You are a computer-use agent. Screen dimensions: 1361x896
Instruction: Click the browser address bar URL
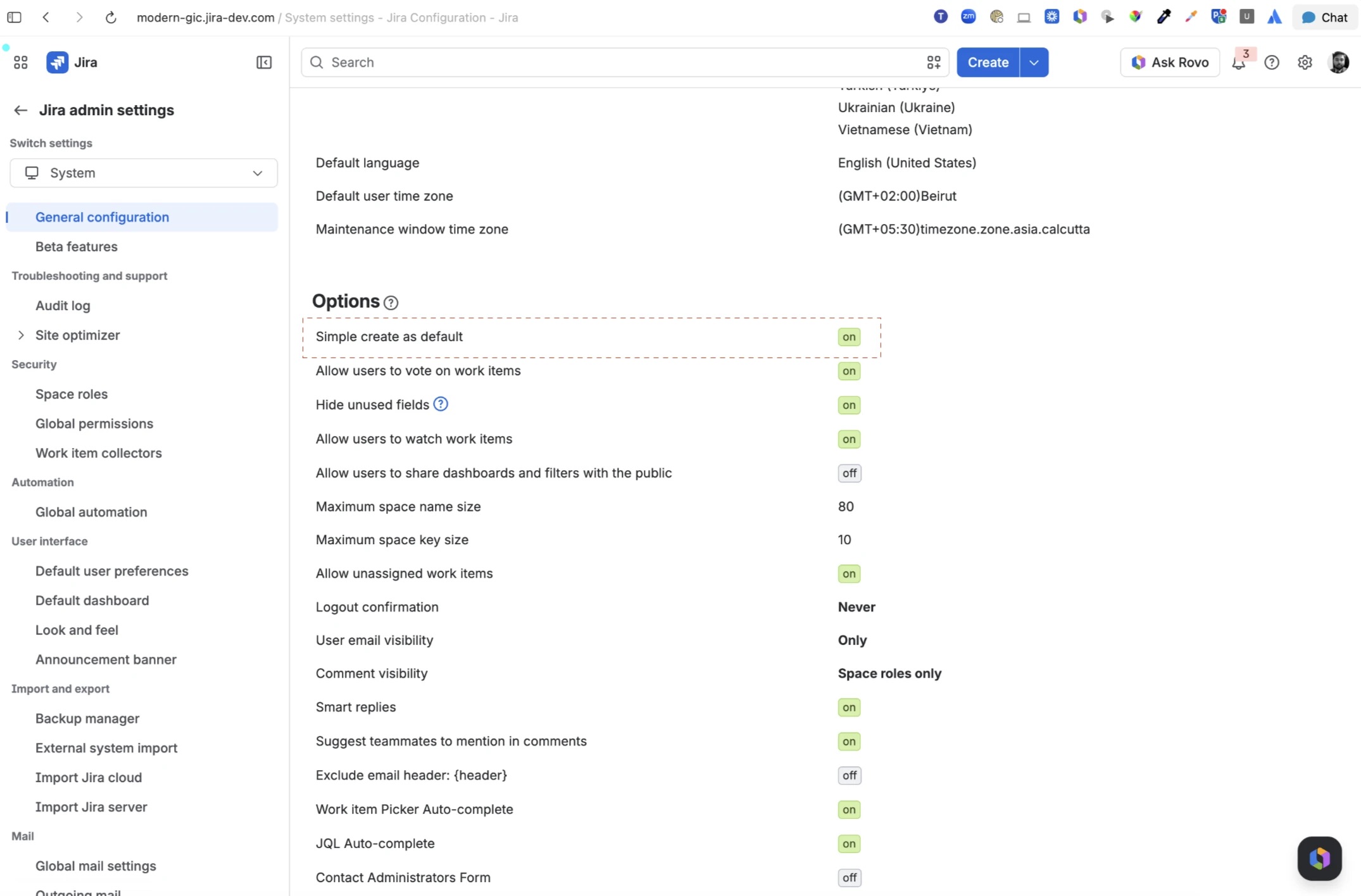click(x=327, y=18)
